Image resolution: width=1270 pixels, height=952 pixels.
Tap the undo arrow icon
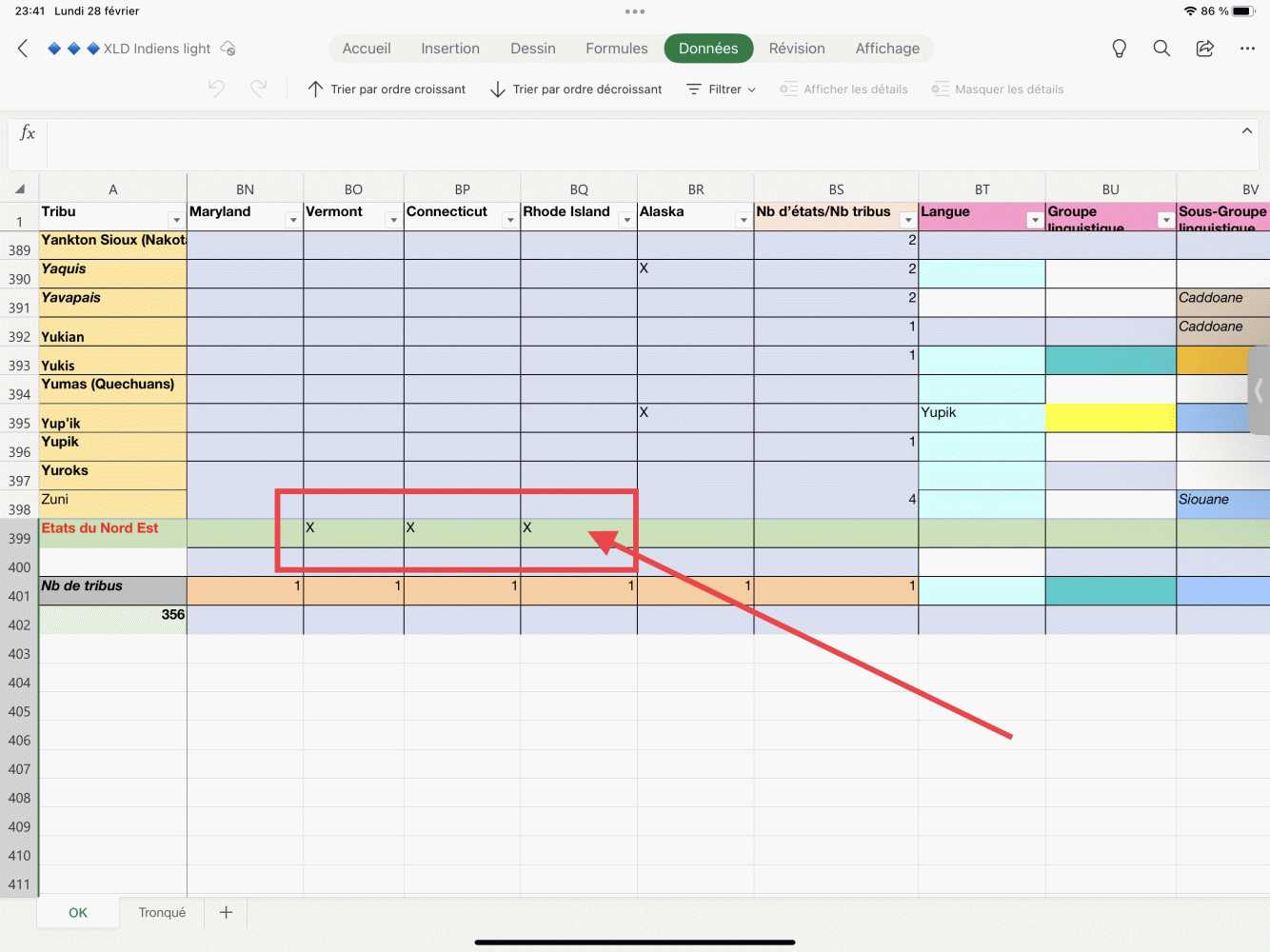(x=216, y=89)
